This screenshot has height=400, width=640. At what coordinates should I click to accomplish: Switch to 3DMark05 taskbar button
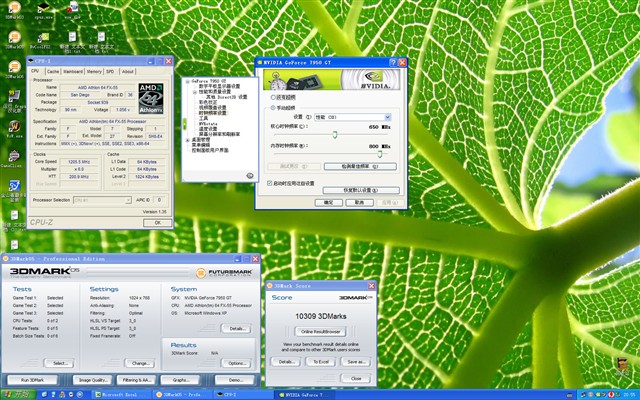pyautogui.click(x=182, y=395)
